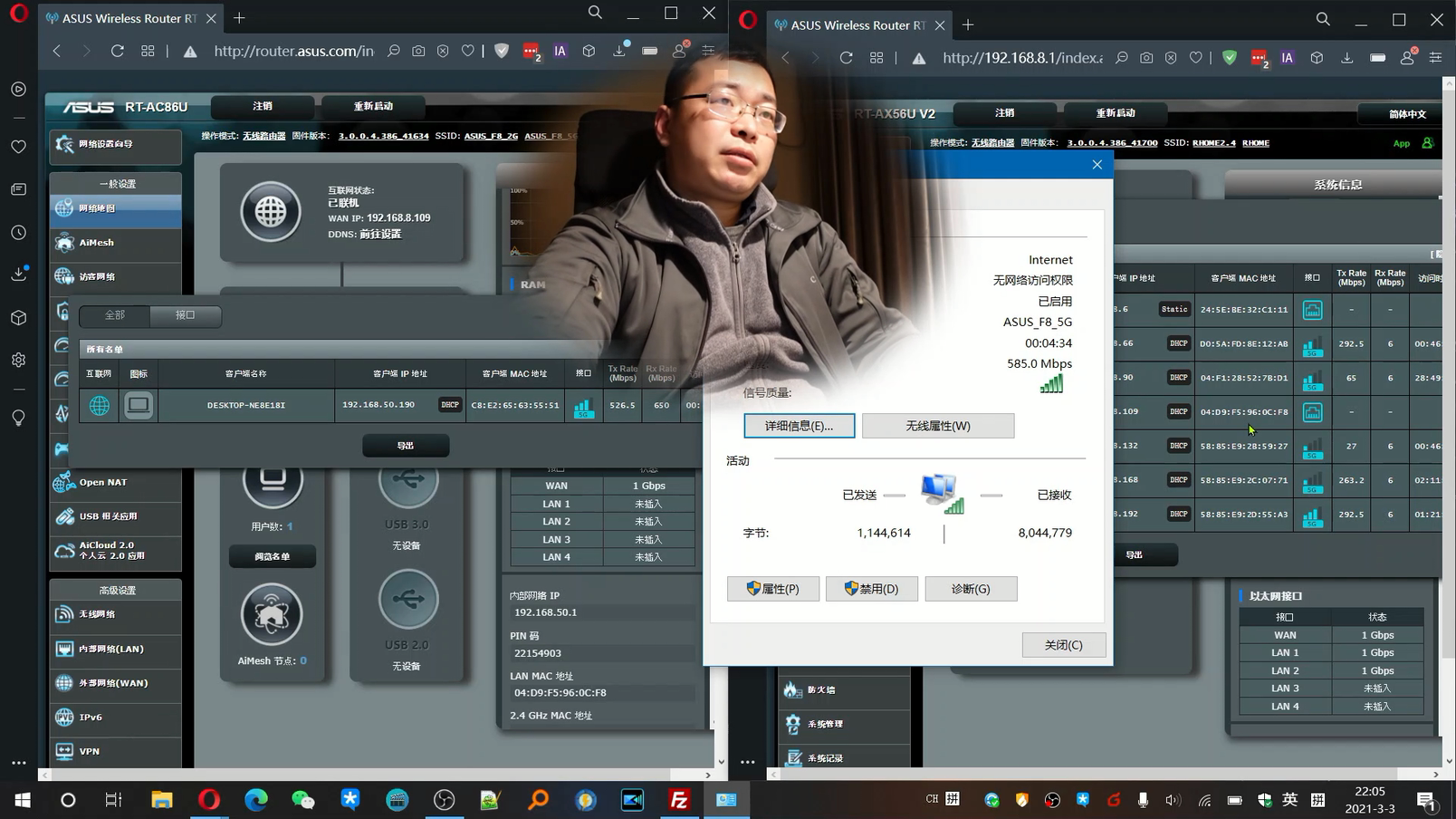Click 重新启动 button on RT-AC86U page
This screenshot has width=1456, height=819.
373,106
